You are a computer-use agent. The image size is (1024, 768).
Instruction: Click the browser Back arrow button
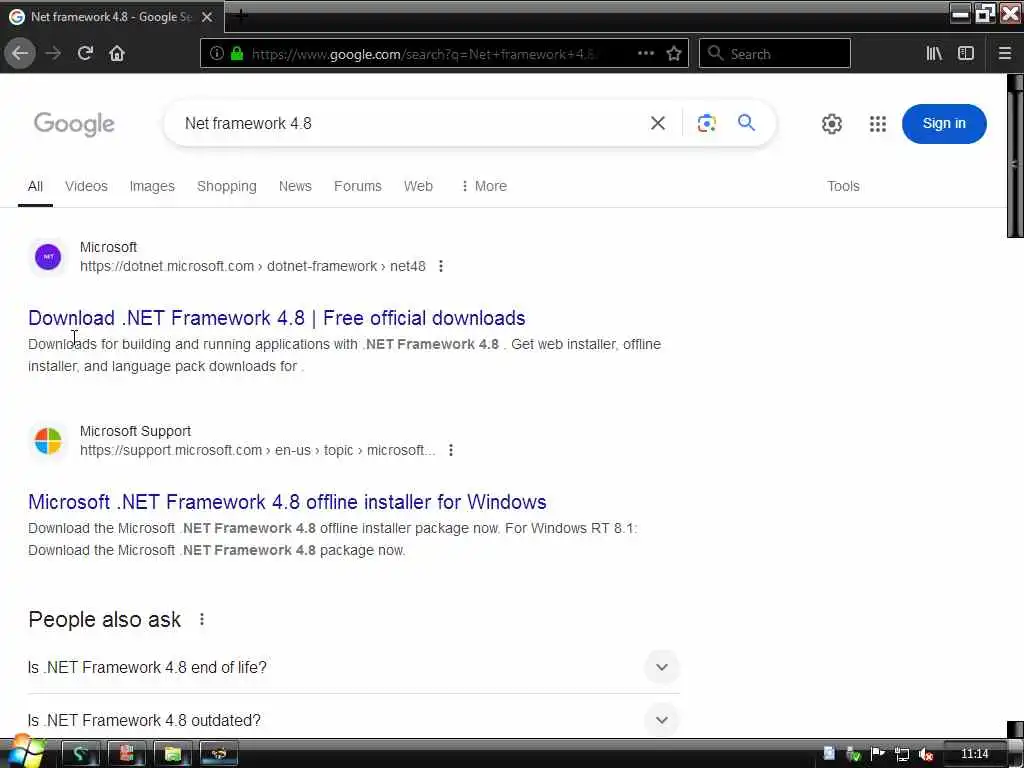[20, 53]
